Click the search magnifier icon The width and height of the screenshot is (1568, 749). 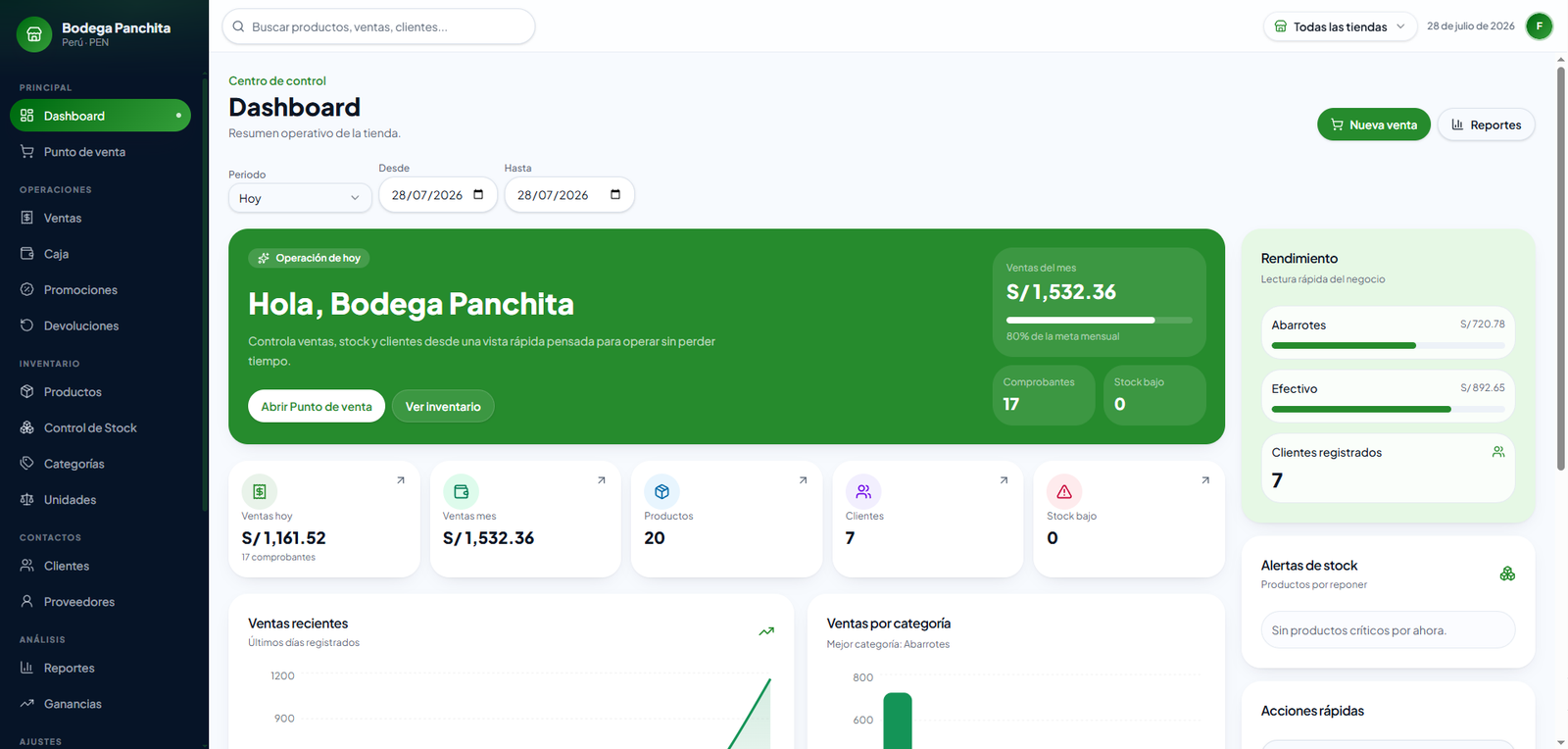pos(238,26)
